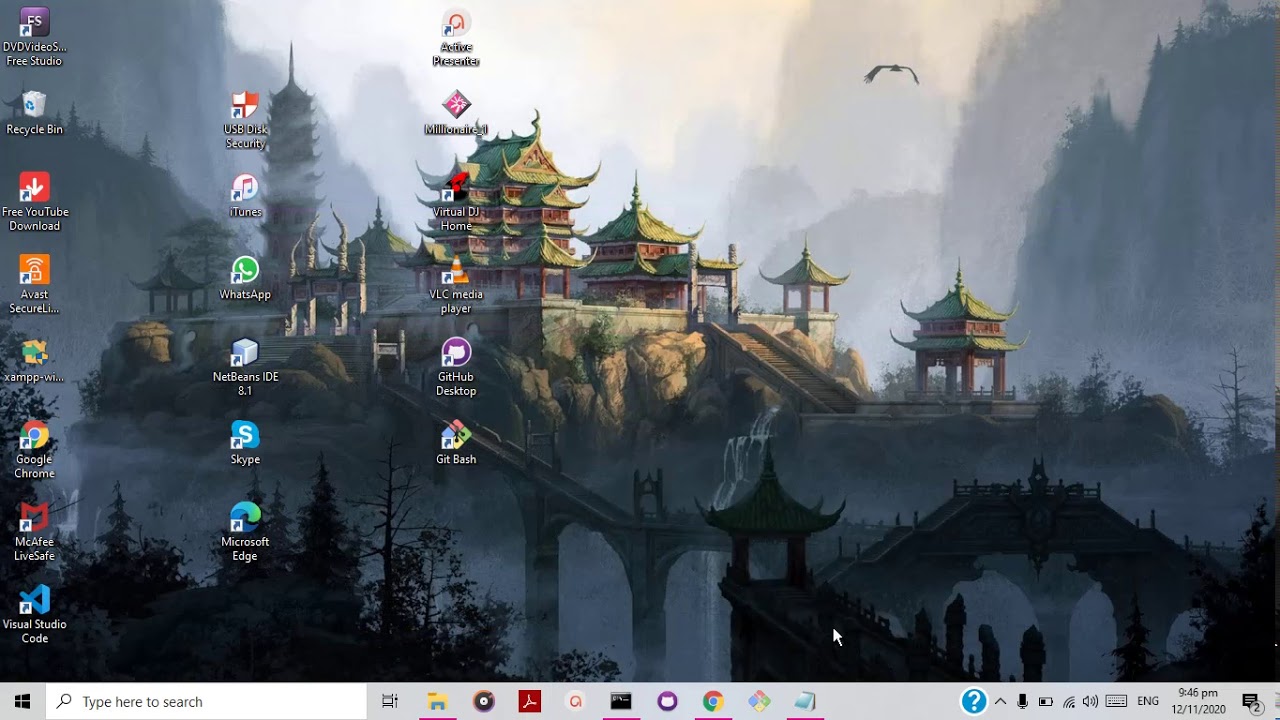This screenshot has width=1280, height=720.
Task: Open the touch keyboard from tray
Action: point(1117,701)
